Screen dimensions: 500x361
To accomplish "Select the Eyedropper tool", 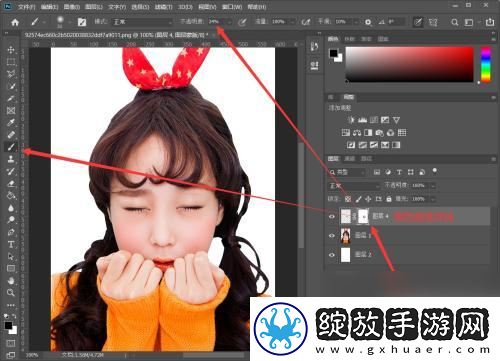I will [x=11, y=123].
